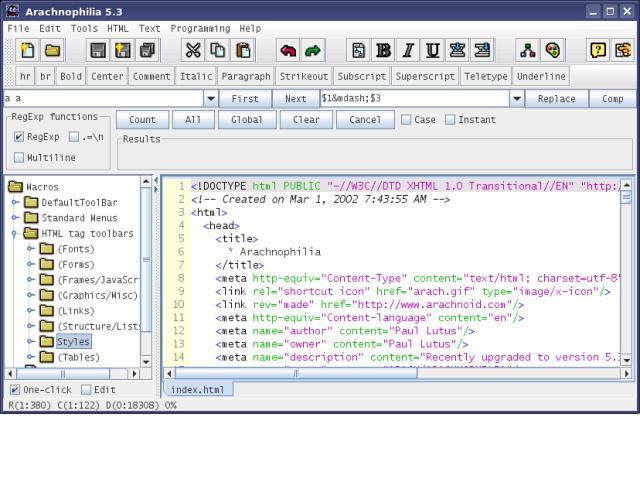Click the Teletype tag button
This screenshot has height=480, width=640.
486,76
